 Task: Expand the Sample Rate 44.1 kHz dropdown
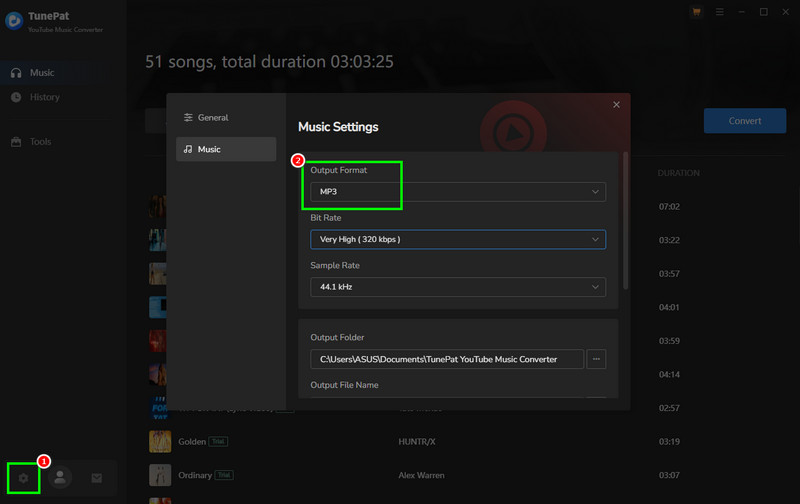[458, 287]
